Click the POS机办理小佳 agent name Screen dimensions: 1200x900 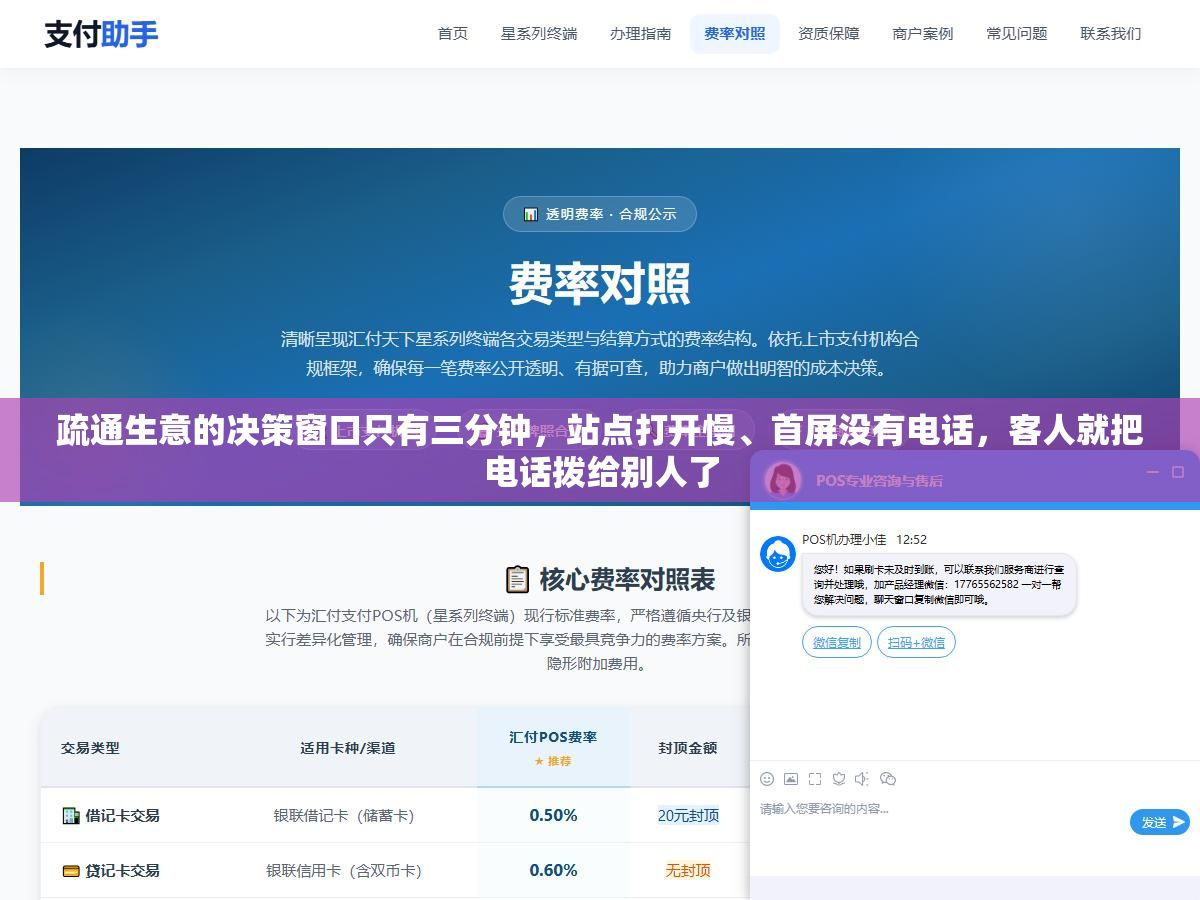(x=844, y=539)
